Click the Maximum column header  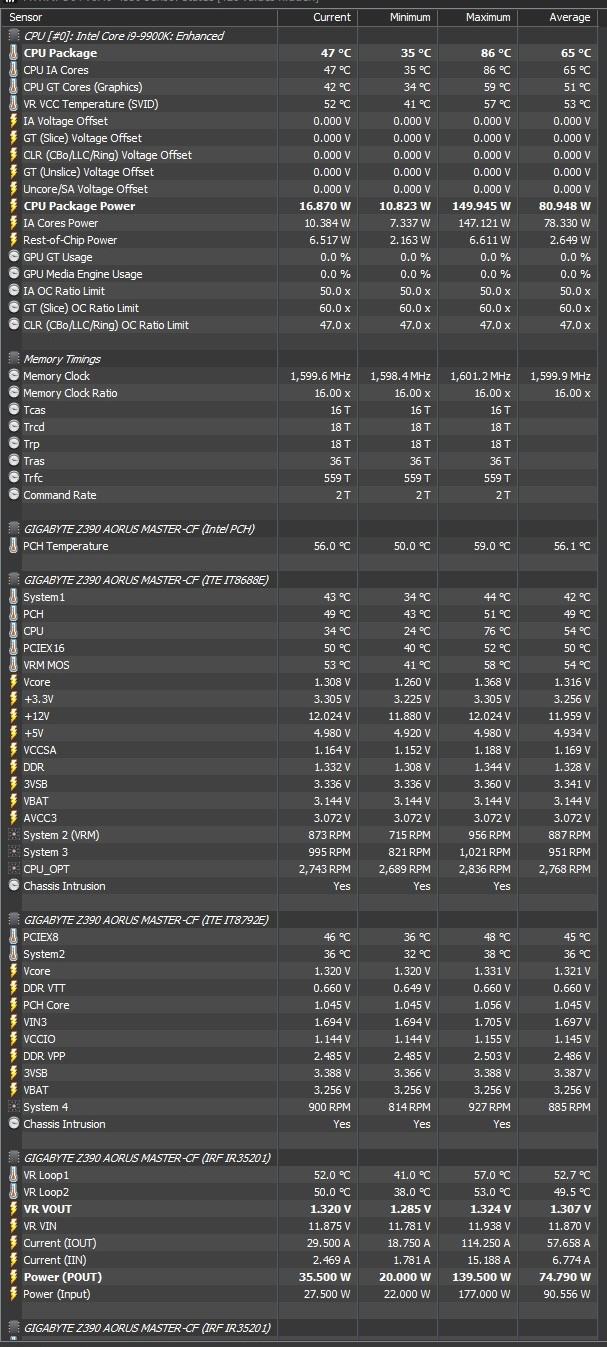click(477, 18)
